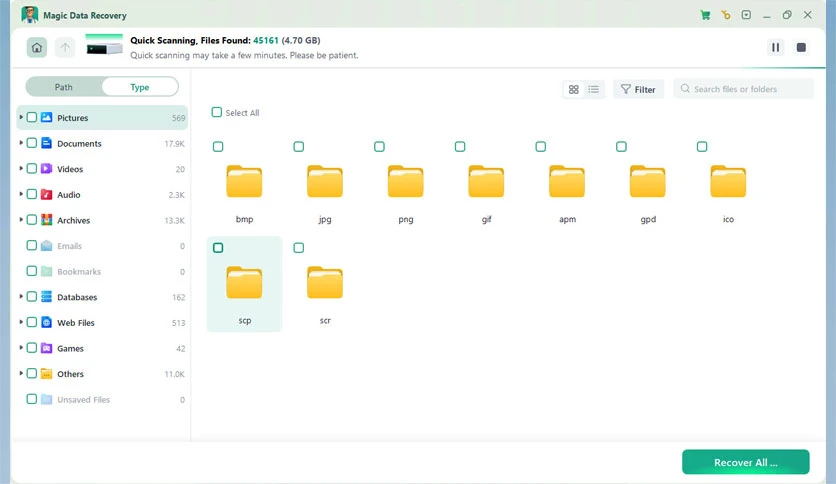The width and height of the screenshot is (836, 484).
Task: Check the gif folder checkbox
Action: click(x=460, y=147)
